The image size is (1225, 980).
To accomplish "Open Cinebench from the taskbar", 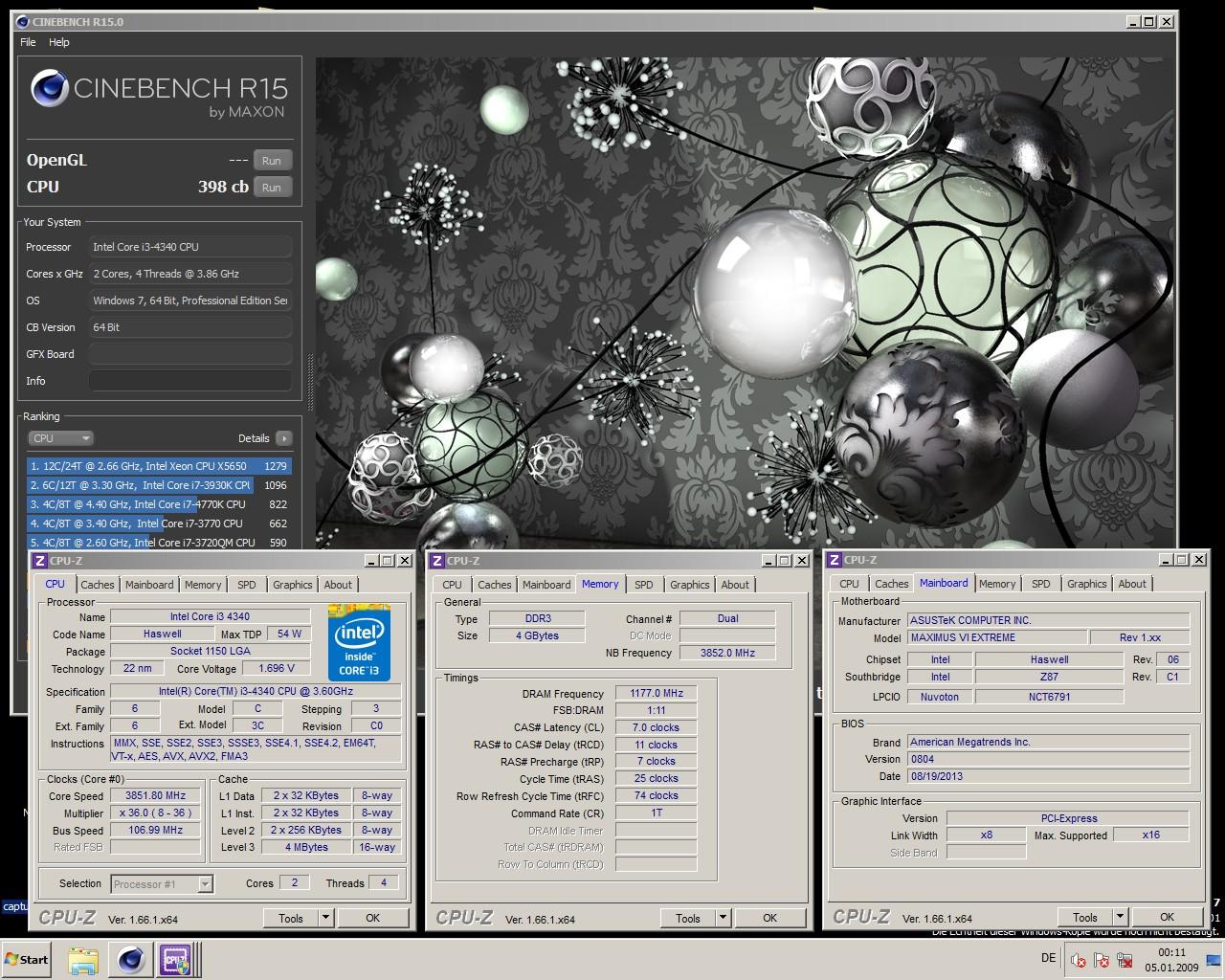I will 130,960.
